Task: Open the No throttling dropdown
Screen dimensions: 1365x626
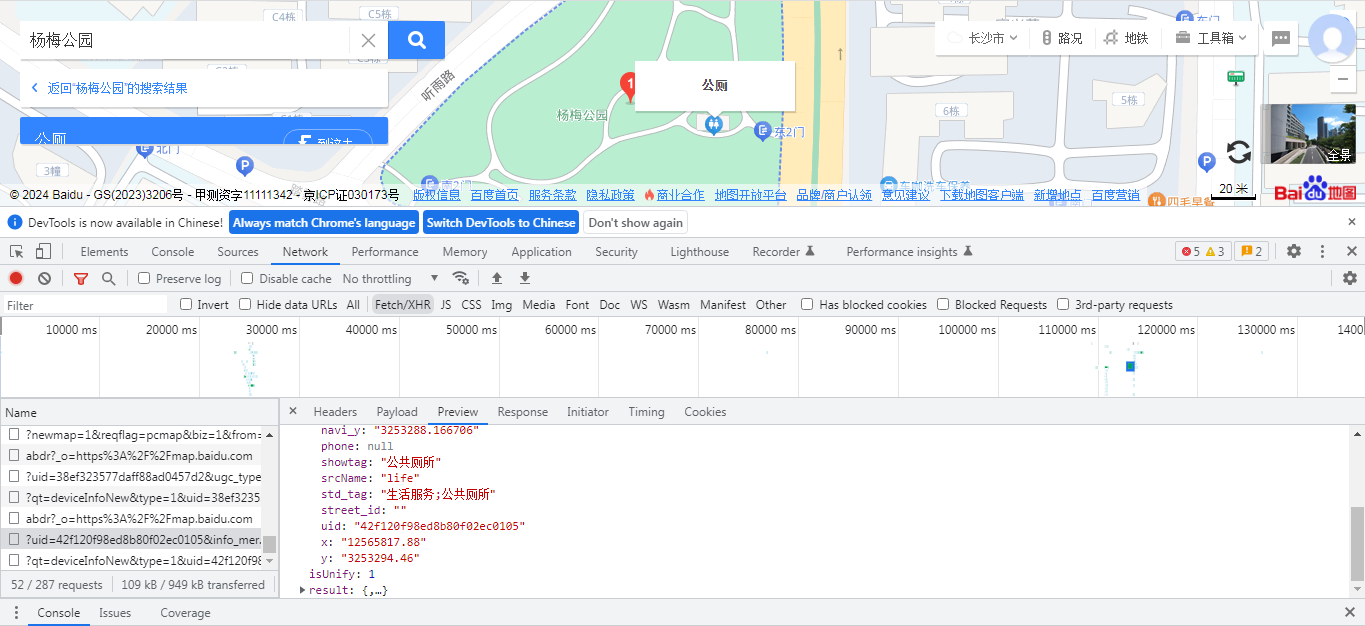Action: pos(391,279)
